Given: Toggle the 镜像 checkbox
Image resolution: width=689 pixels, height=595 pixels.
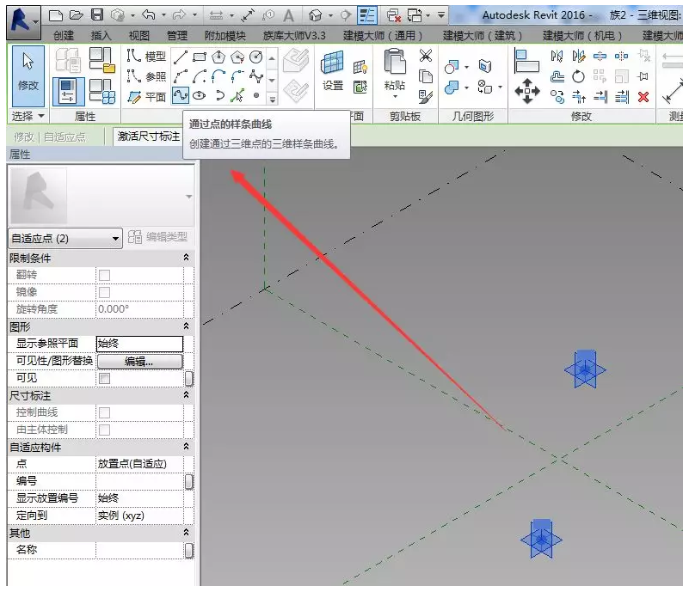Looking at the screenshot, I should pos(104,292).
